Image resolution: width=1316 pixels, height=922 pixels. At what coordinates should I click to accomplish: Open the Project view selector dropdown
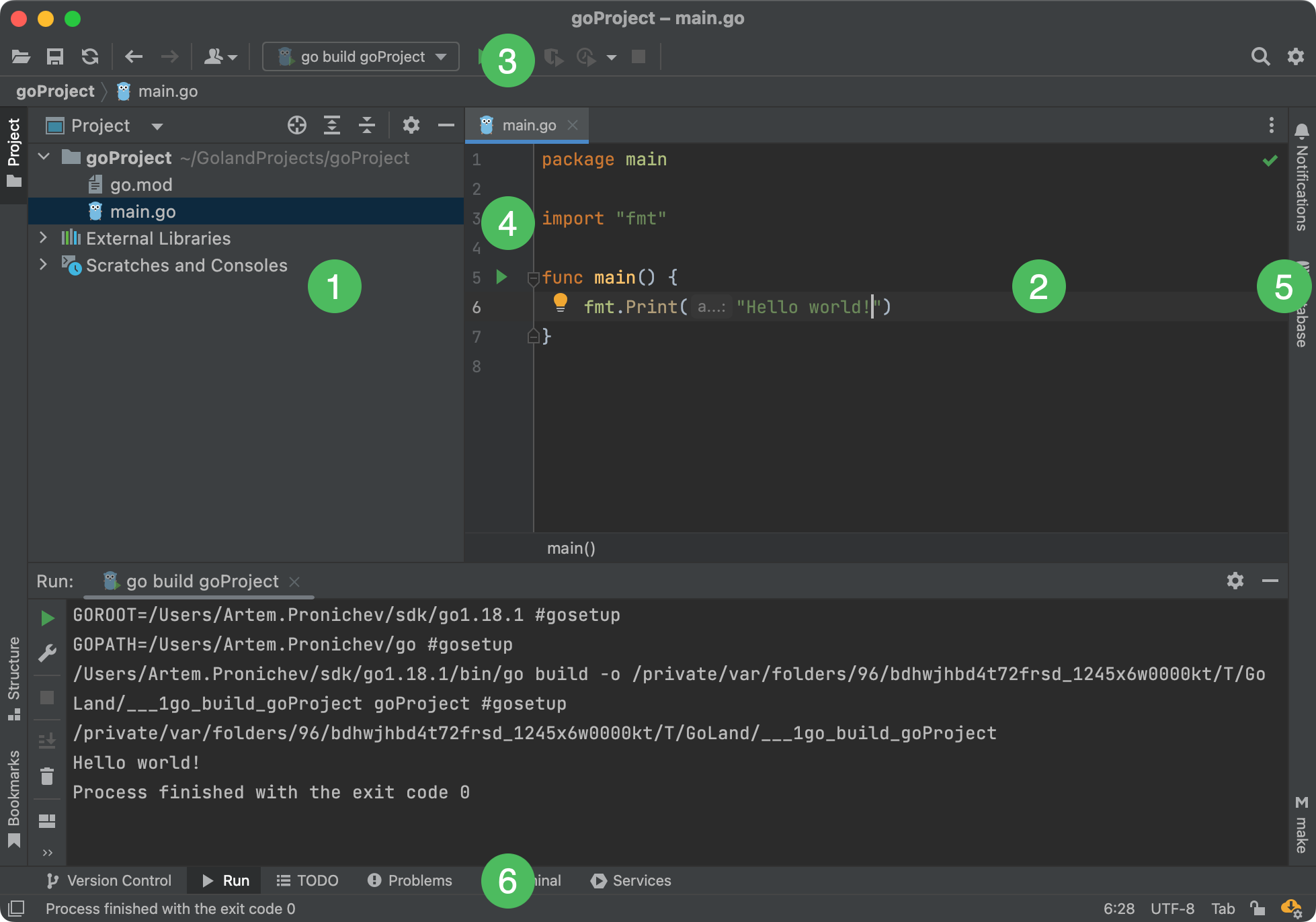coord(104,126)
